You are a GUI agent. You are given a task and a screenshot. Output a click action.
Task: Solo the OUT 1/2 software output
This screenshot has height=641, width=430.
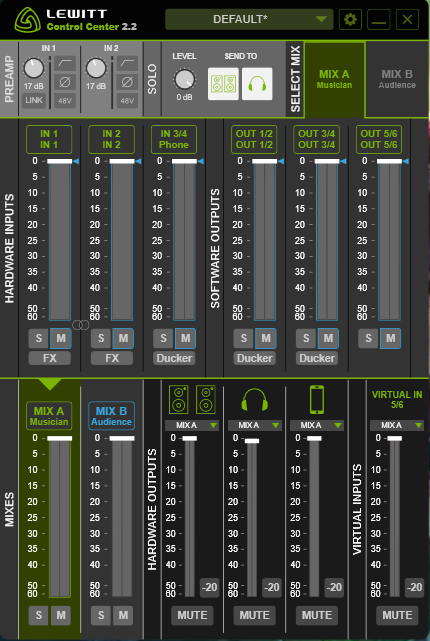pyautogui.click(x=244, y=338)
